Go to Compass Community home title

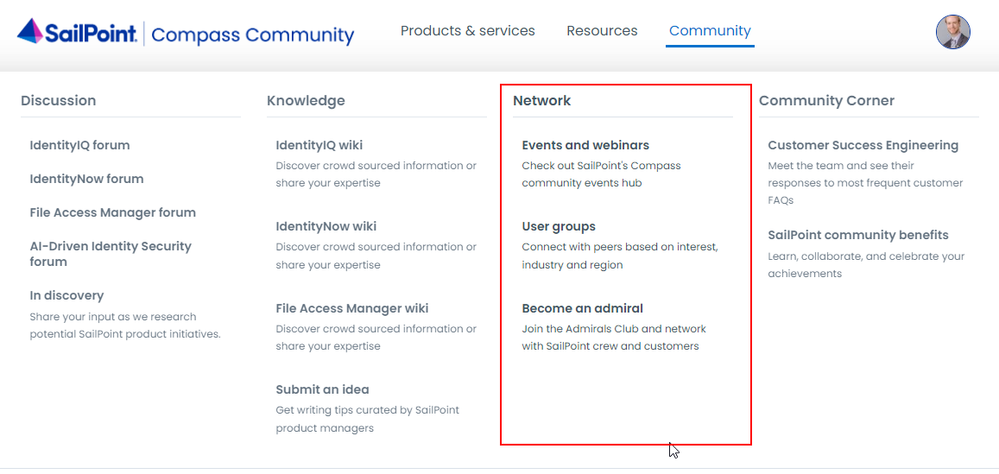coord(252,35)
